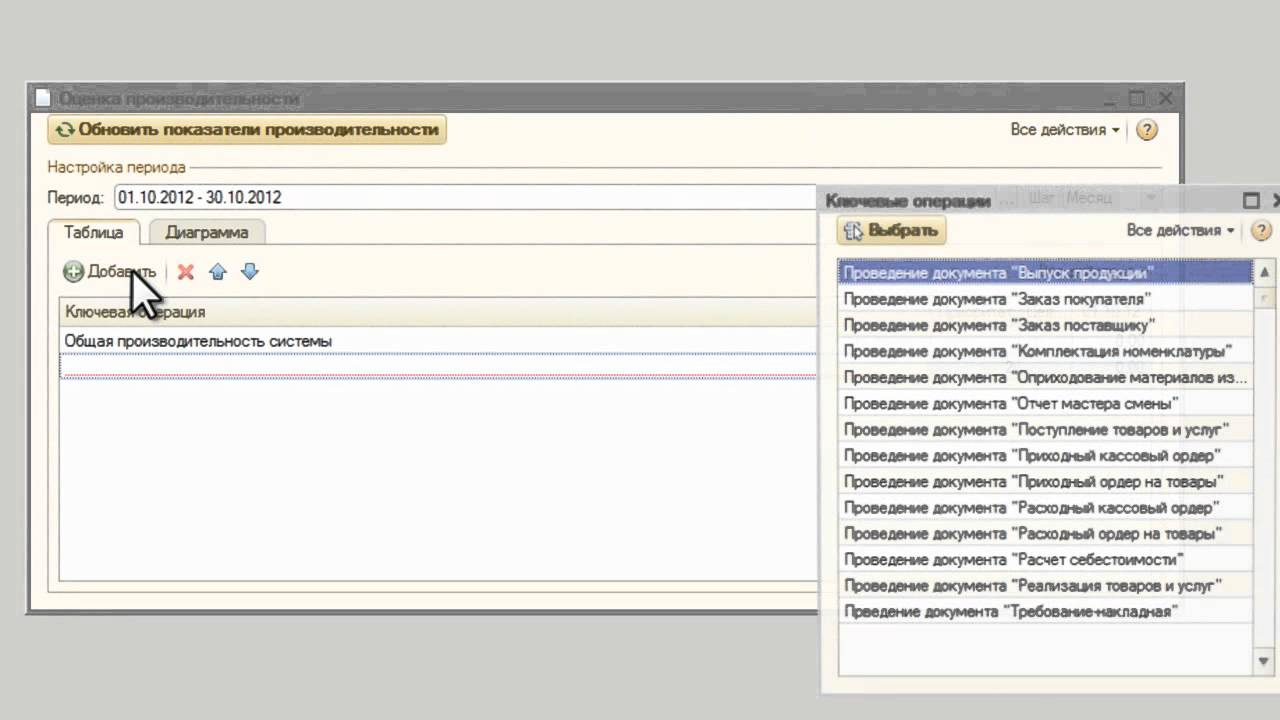This screenshot has width=1280, height=720.
Task: Open help icon in key operations window
Action: pyautogui.click(x=1262, y=231)
